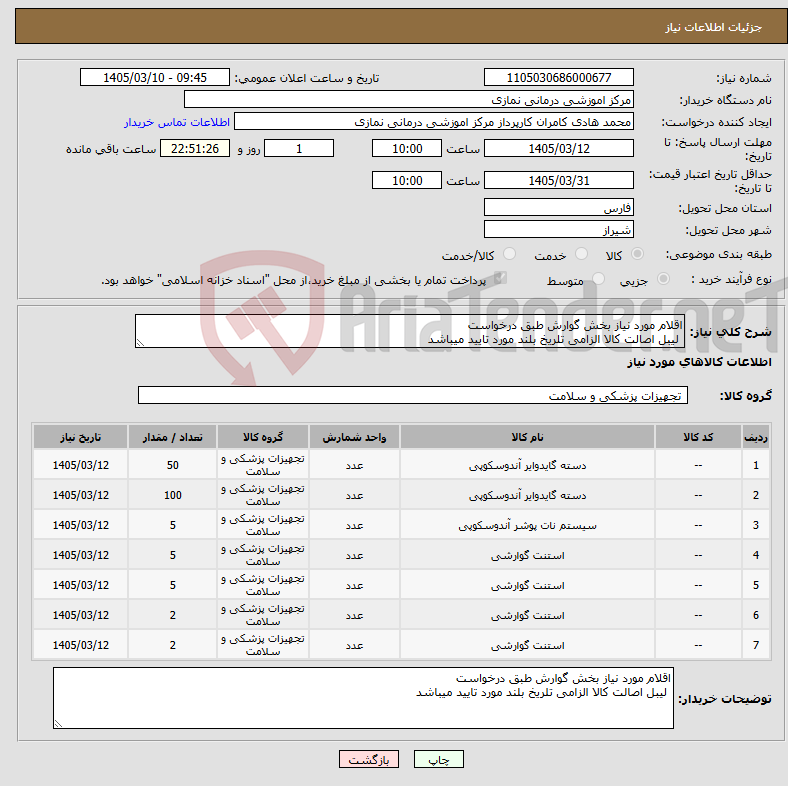Click the اطلاعات کالاهای مورد نیاز section title
The width and height of the screenshot is (788, 786).
click(699, 362)
